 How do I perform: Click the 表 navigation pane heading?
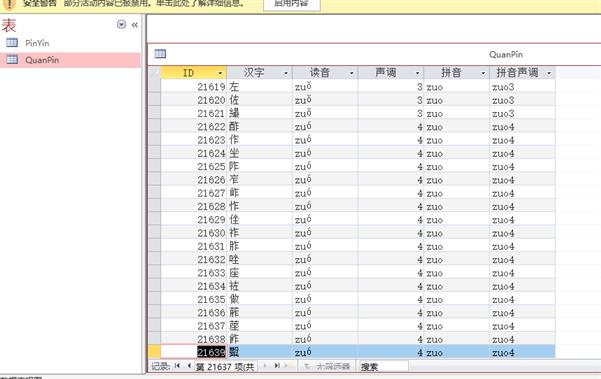[x=9, y=25]
